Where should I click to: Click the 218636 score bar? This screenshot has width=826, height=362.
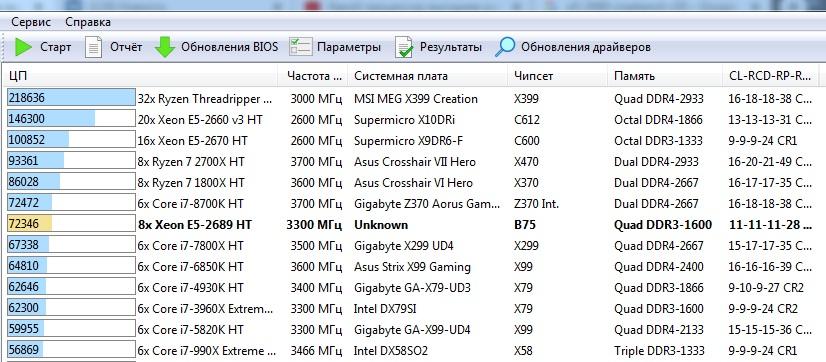coord(71,98)
